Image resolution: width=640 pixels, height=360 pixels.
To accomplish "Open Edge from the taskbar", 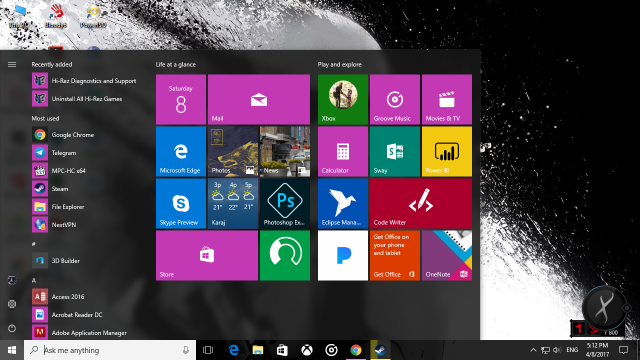I will (233, 350).
